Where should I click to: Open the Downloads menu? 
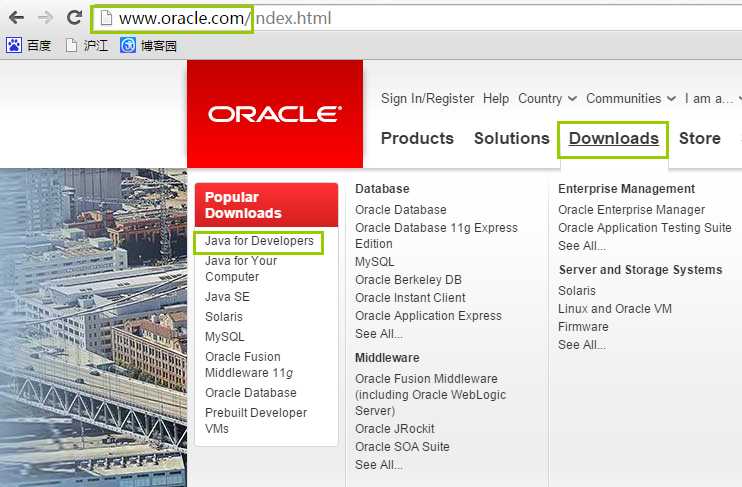(x=613, y=138)
